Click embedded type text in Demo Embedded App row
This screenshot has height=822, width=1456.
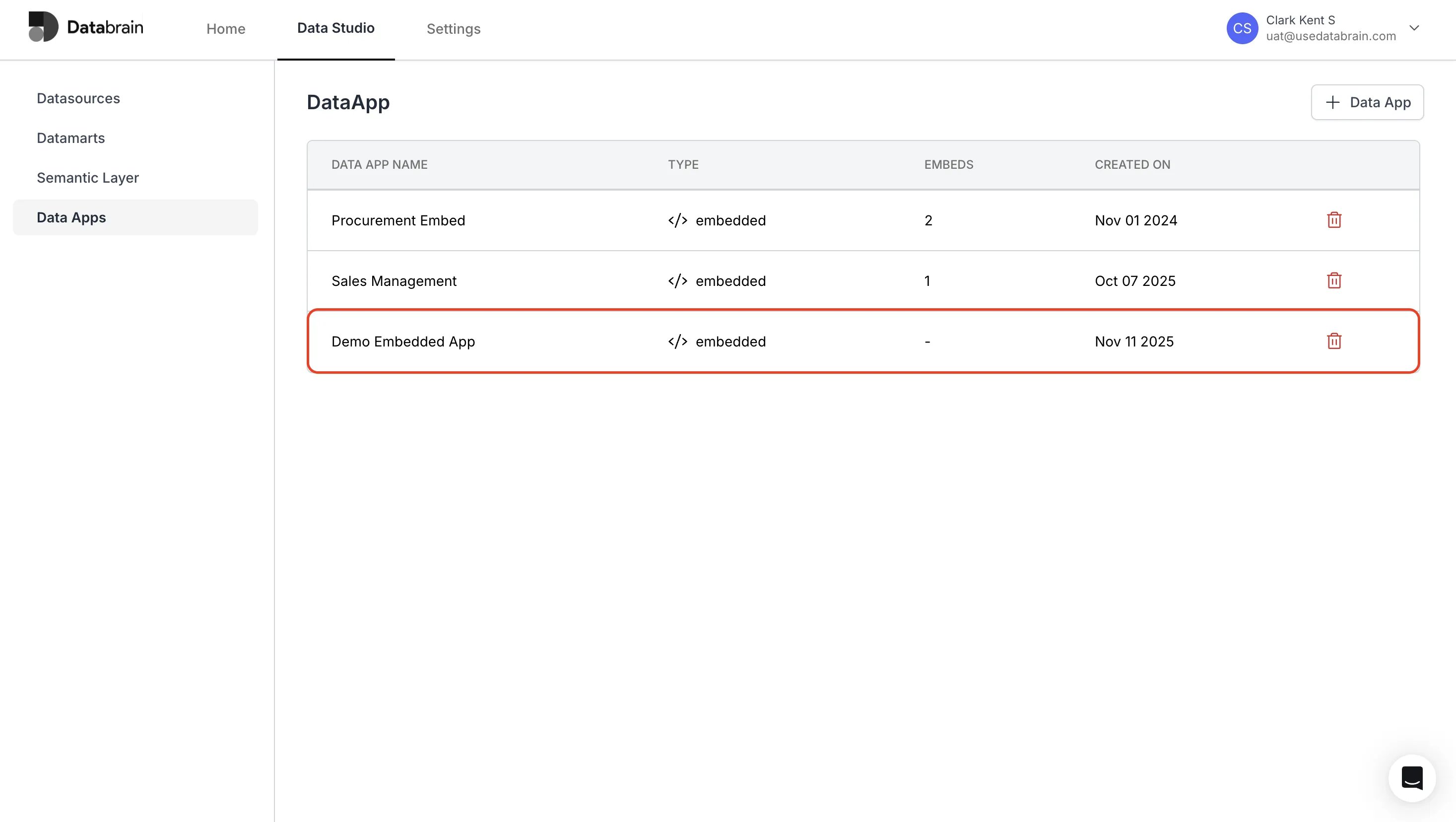tap(730, 342)
